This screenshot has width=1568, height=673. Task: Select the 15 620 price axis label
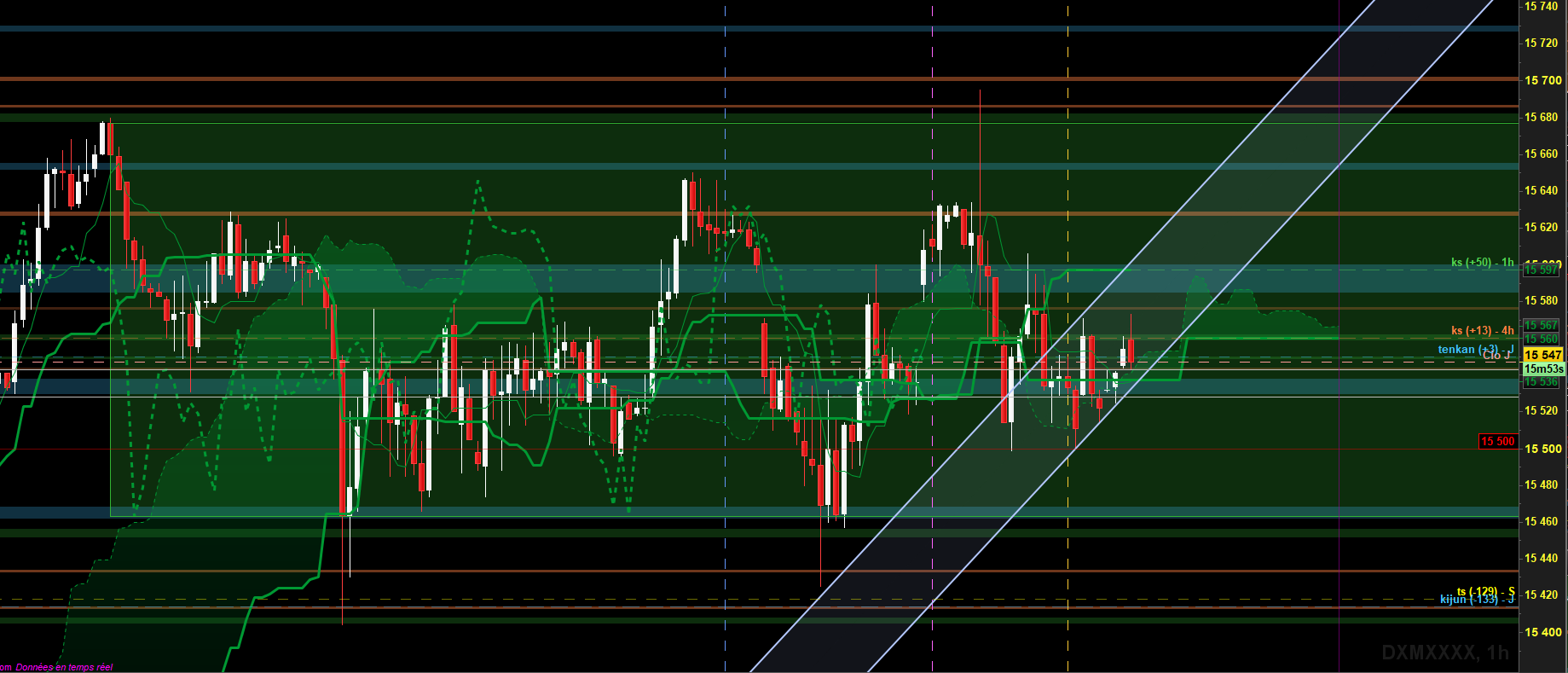pos(1542,227)
